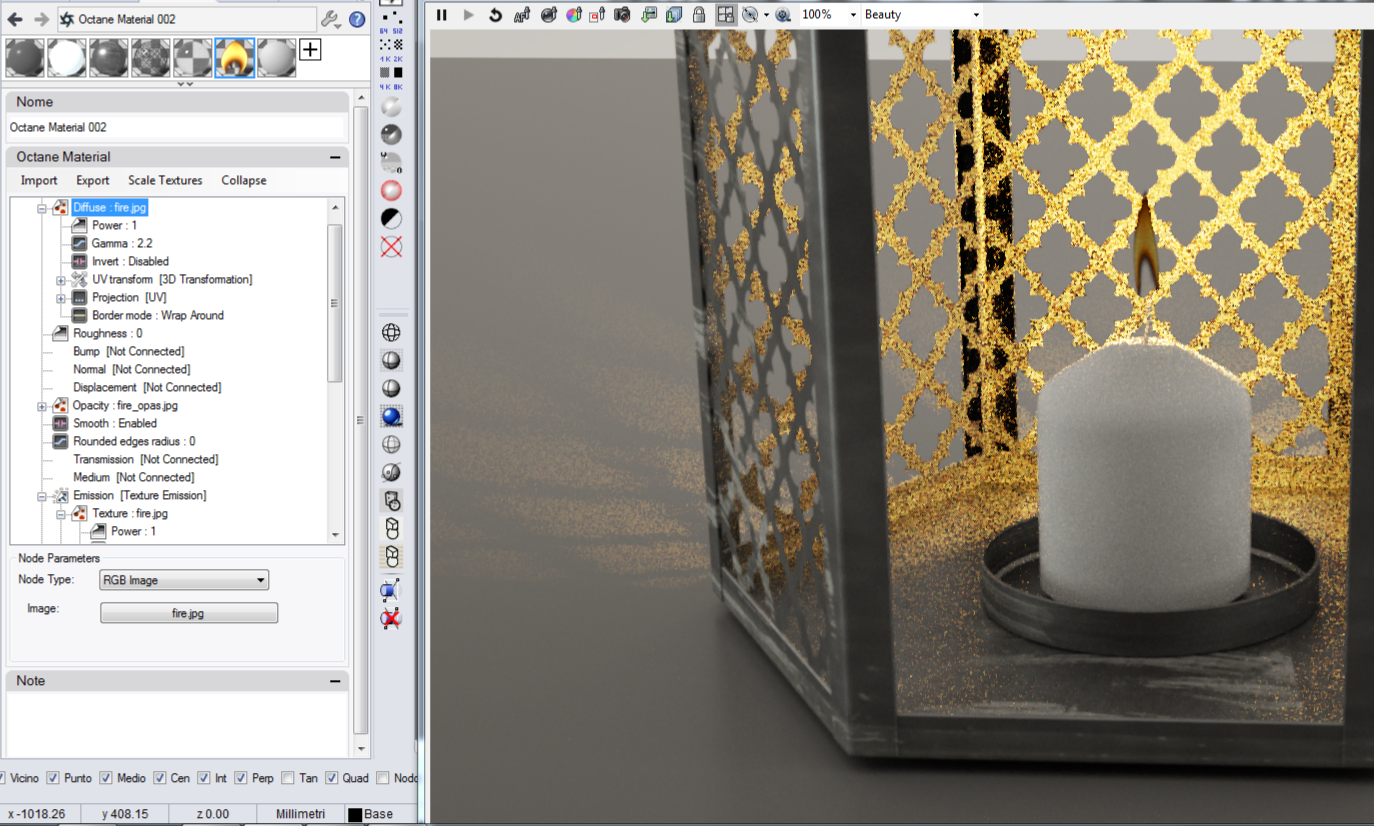1374x826 pixels.
Task: Click the camera snapshot icon in the render toolbar
Action: [x=622, y=15]
